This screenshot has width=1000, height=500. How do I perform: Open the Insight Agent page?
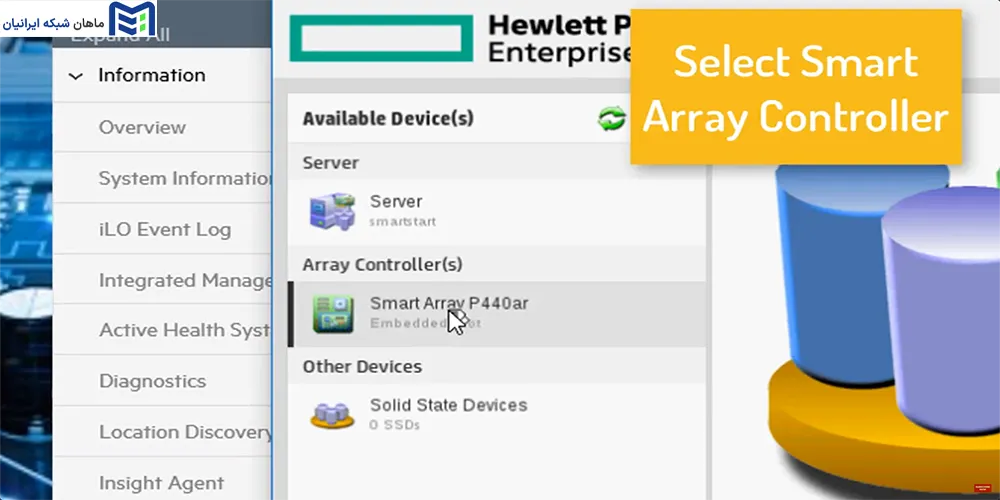click(161, 483)
